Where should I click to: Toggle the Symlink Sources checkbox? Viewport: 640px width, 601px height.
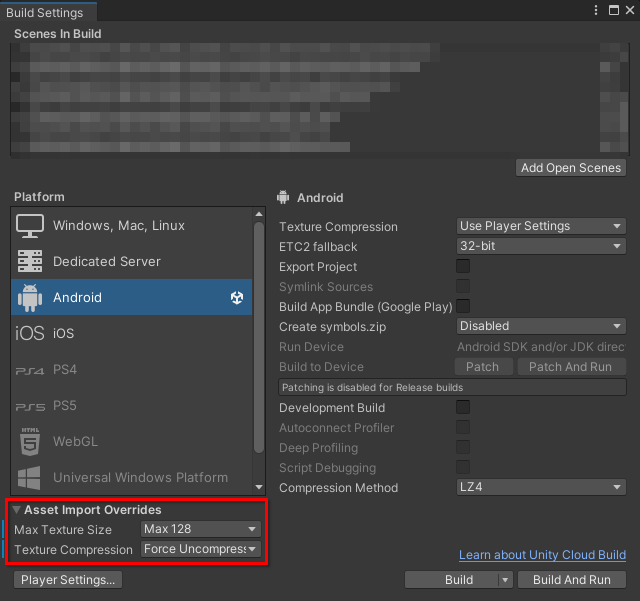coord(463,286)
